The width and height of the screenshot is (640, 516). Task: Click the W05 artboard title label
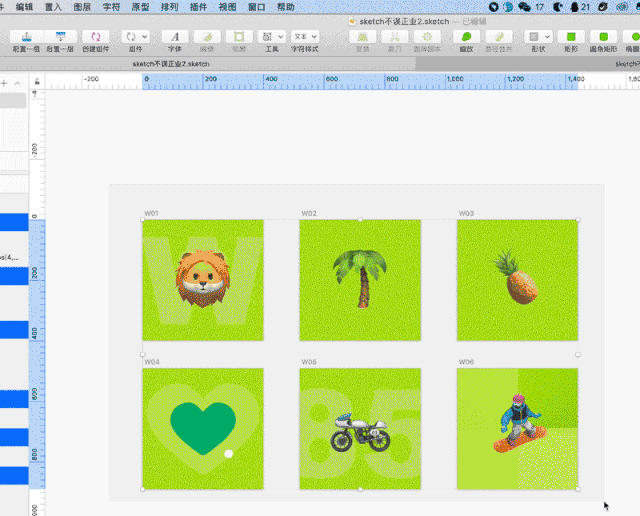(x=309, y=362)
